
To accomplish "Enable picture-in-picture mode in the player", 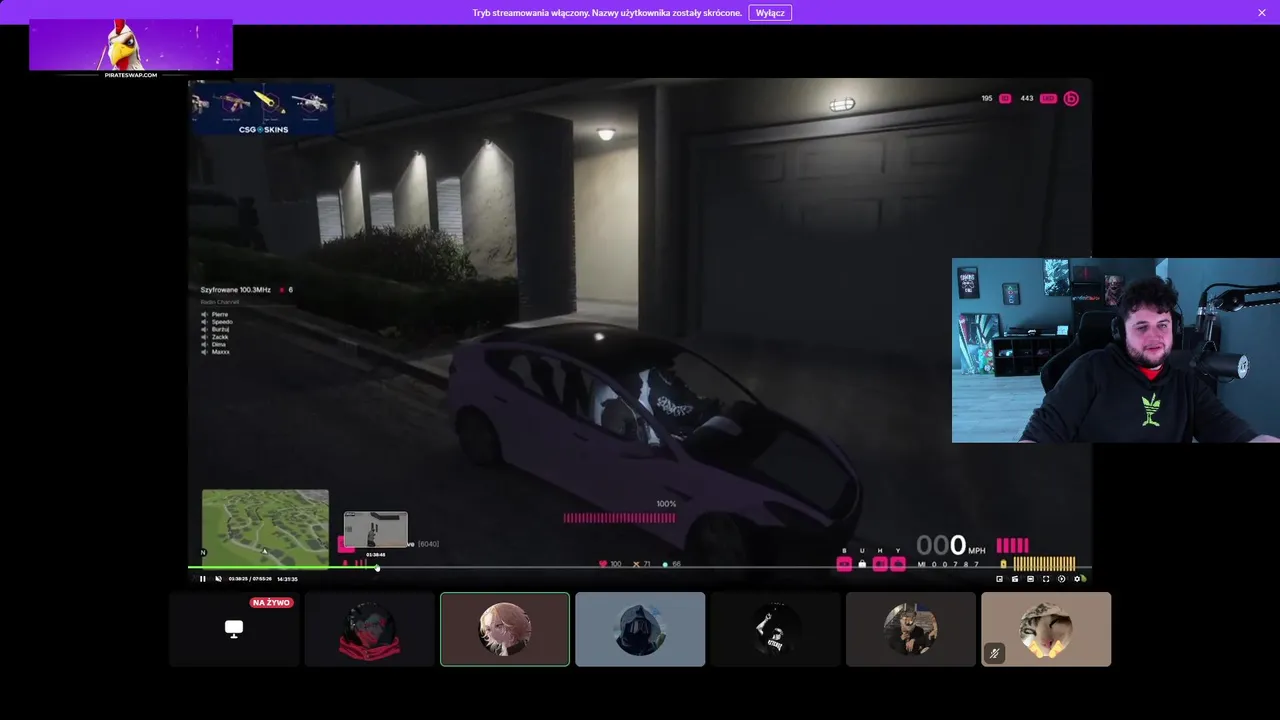I will pos(999,579).
